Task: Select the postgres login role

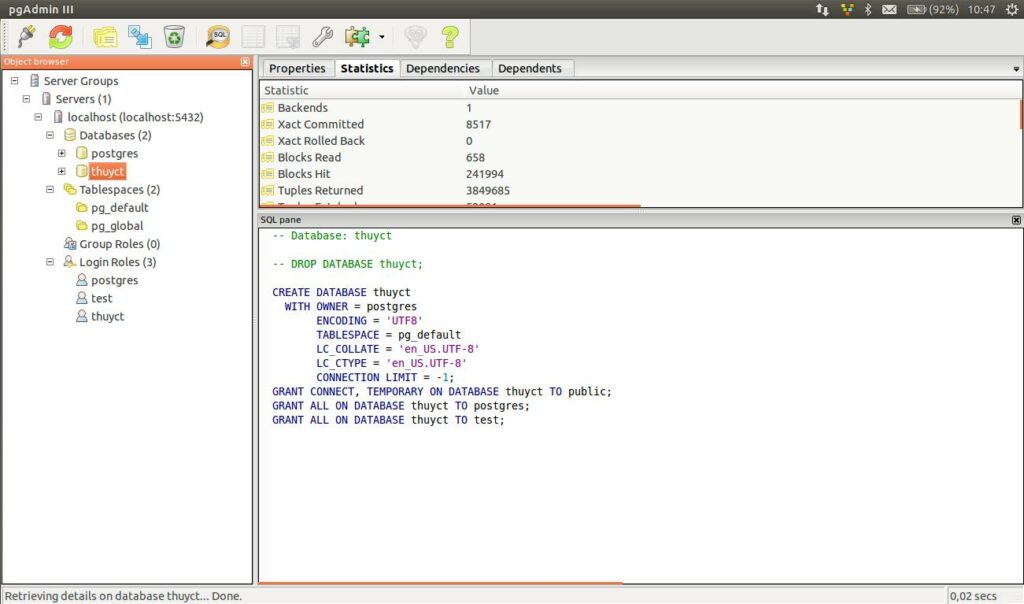Action: (114, 280)
